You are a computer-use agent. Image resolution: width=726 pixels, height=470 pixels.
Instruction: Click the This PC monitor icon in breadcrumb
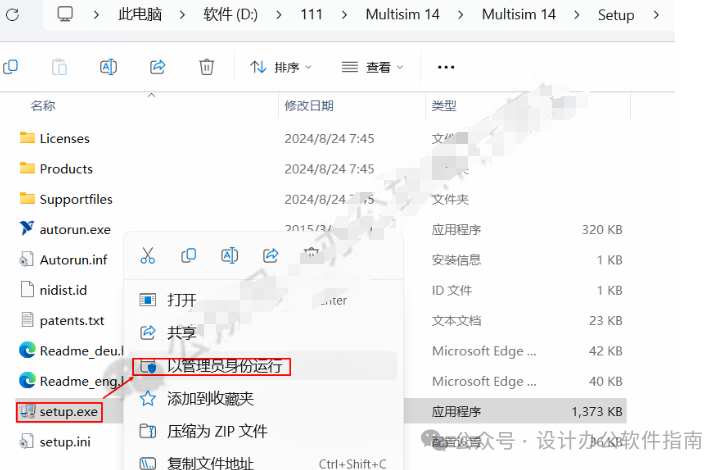click(x=65, y=14)
